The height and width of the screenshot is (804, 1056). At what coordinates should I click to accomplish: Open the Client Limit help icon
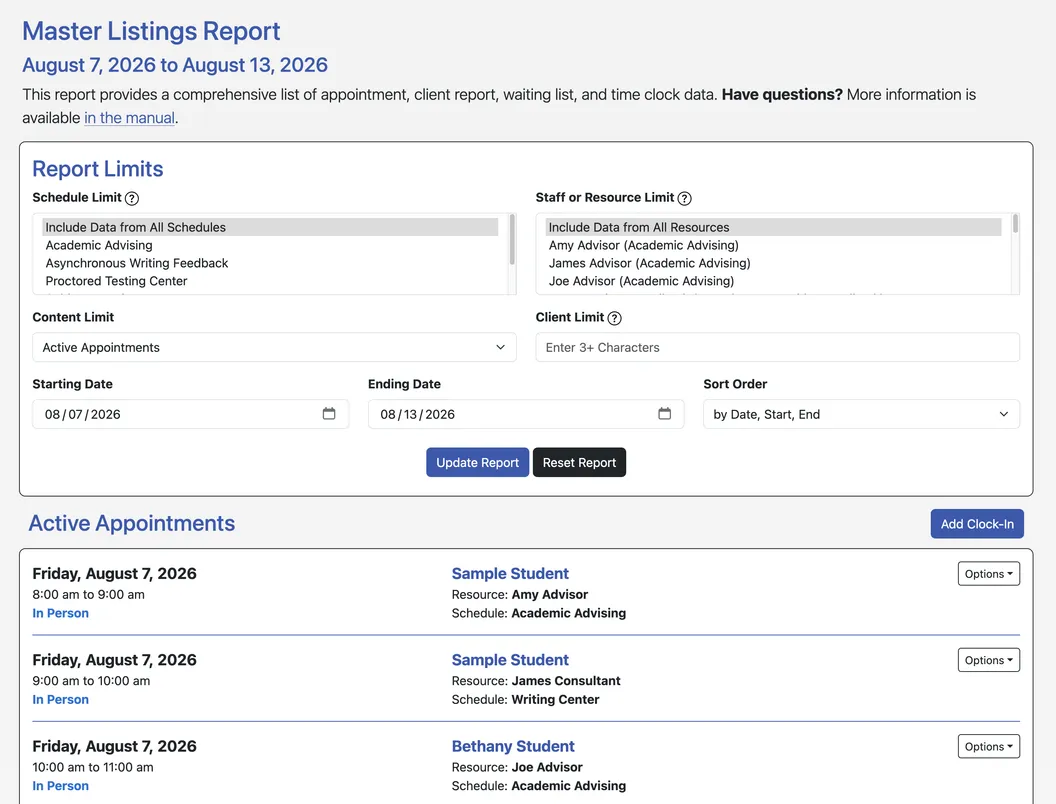pyautogui.click(x=614, y=318)
